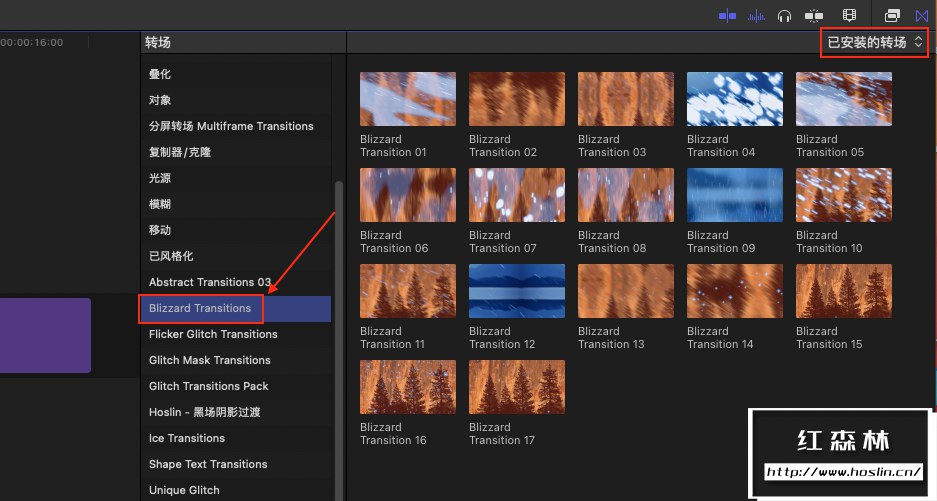This screenshot has height=501, width=937.
Task: Select Unique Glitch category
Action: [235, 490]
